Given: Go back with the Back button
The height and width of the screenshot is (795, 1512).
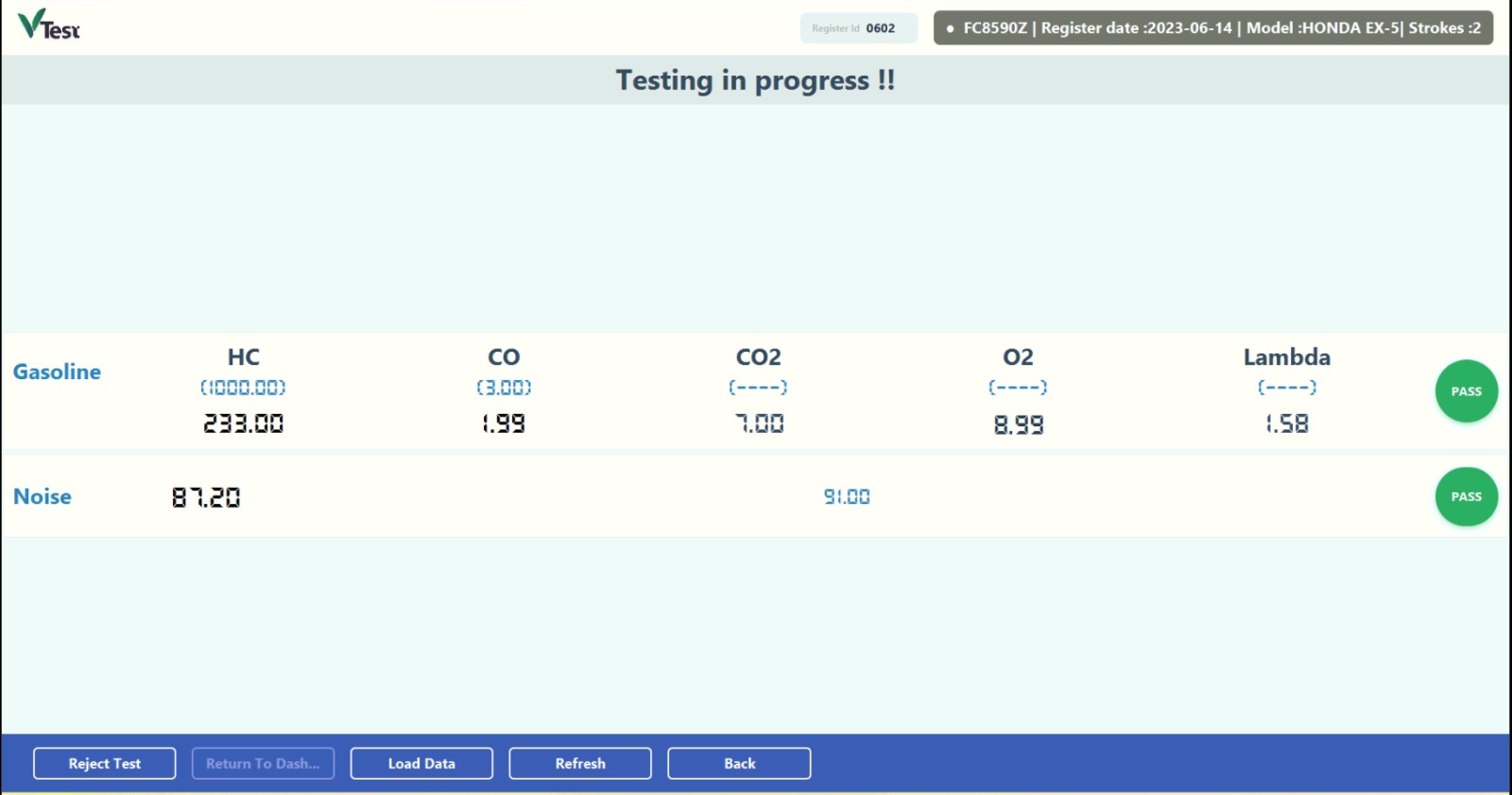Looking at the screenshot, I should pyautogui.click(x=739, y=764).
